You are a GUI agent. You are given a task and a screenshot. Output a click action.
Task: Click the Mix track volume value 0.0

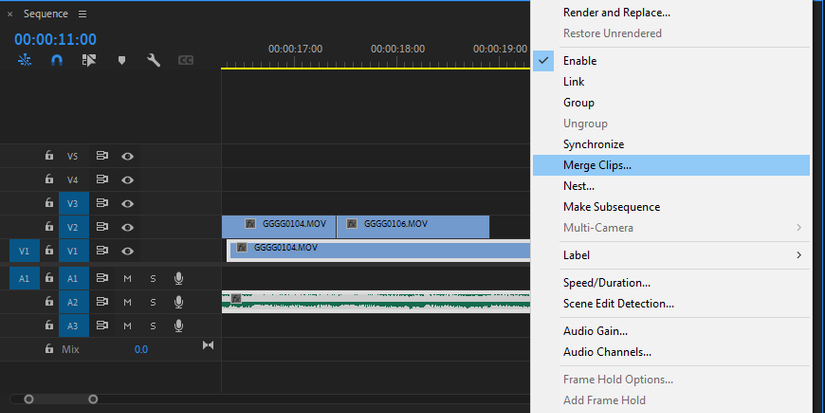141,349
